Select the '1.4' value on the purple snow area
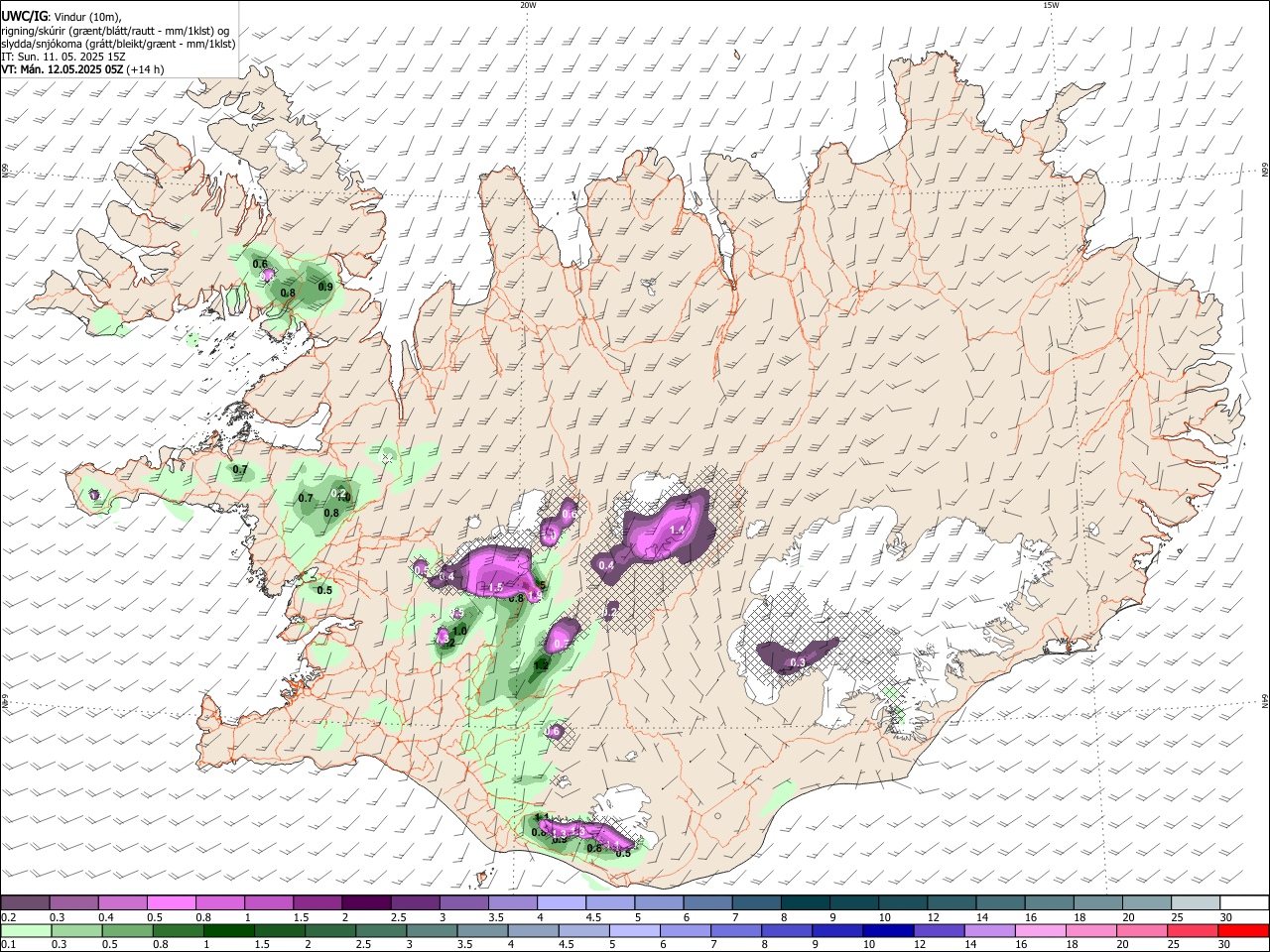This screenshot has height=952, width=1270. point(678,531)
